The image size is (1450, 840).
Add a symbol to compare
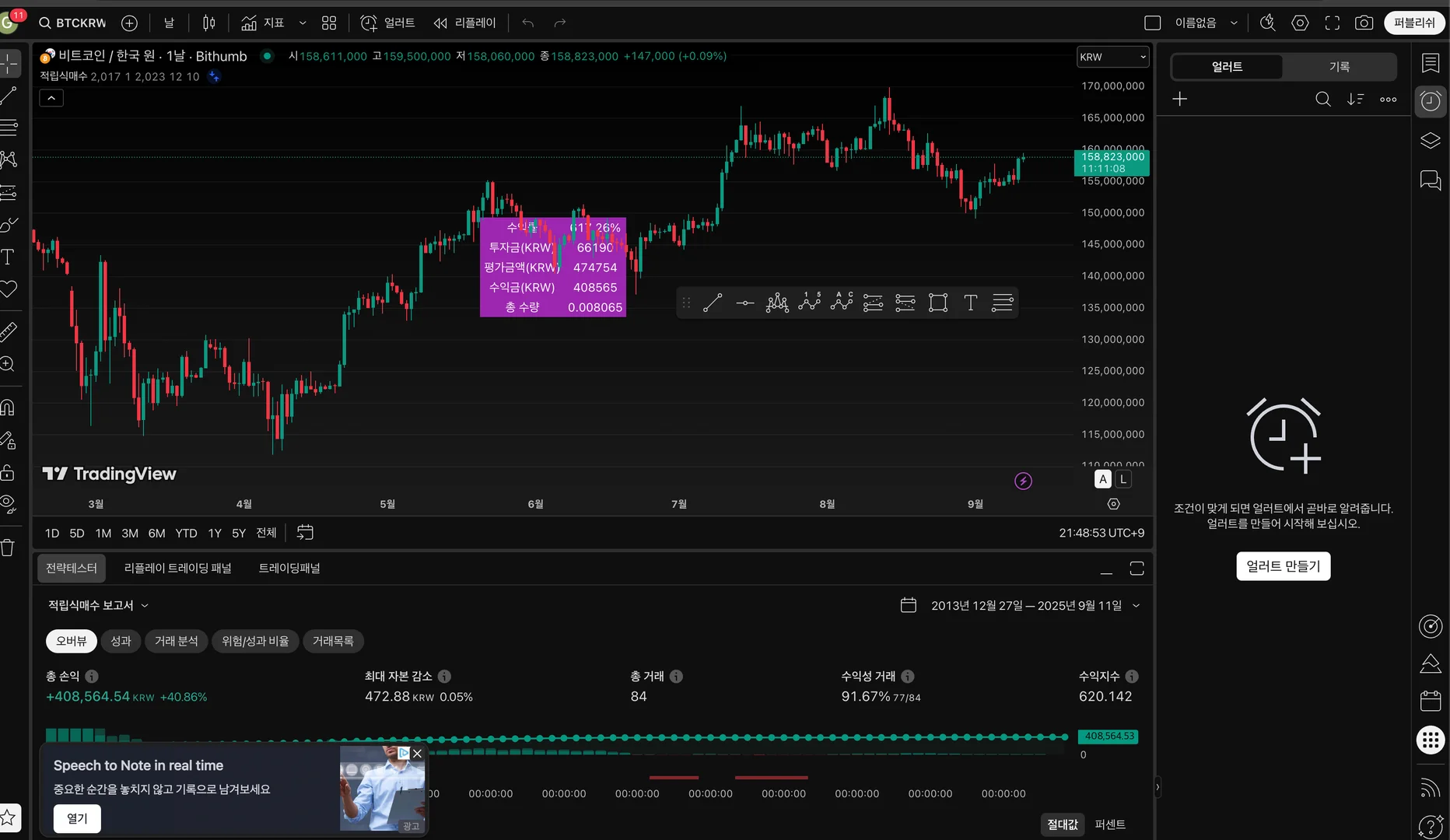tap(130, 23)
